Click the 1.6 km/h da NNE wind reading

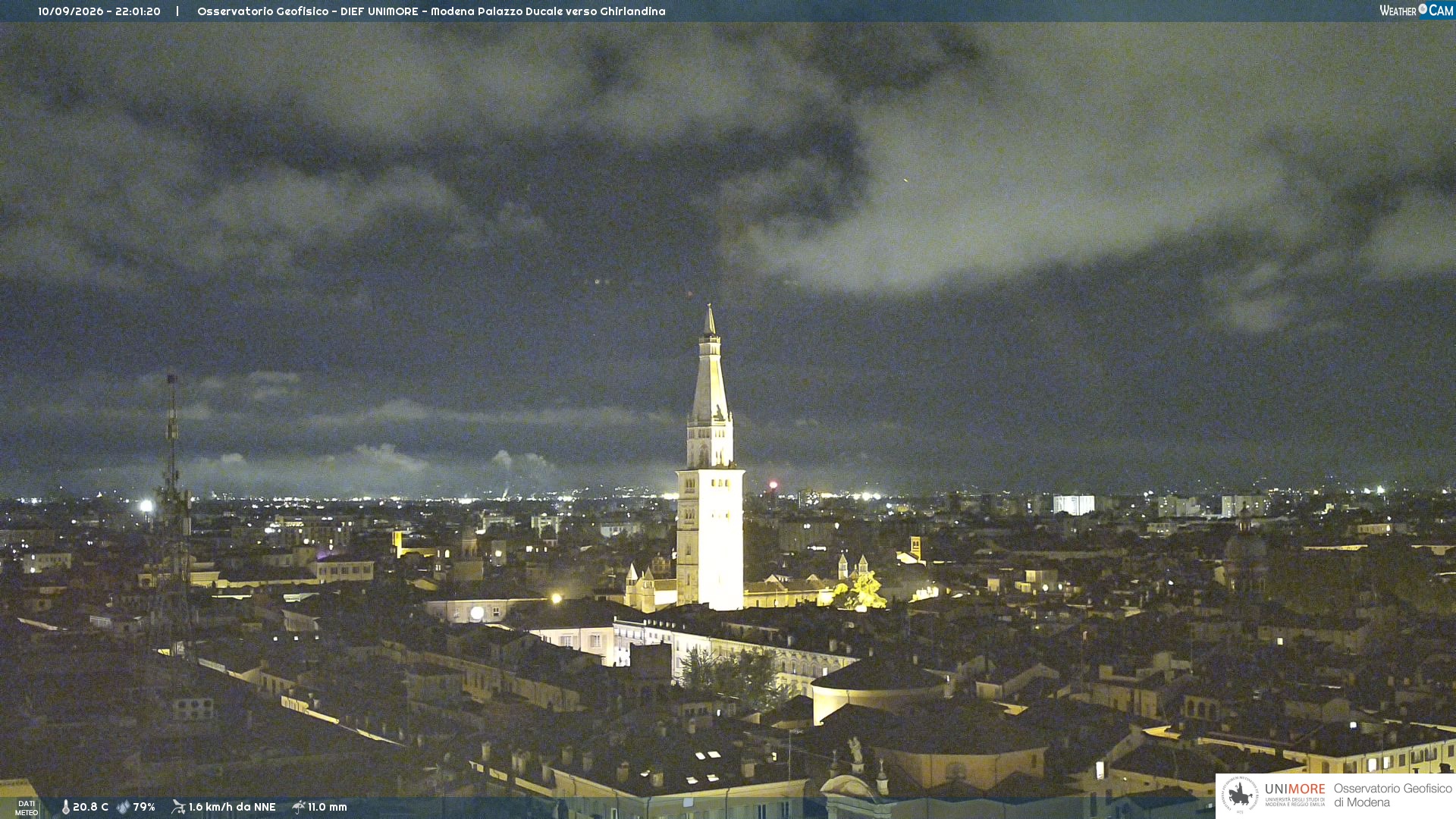point(232,807)
